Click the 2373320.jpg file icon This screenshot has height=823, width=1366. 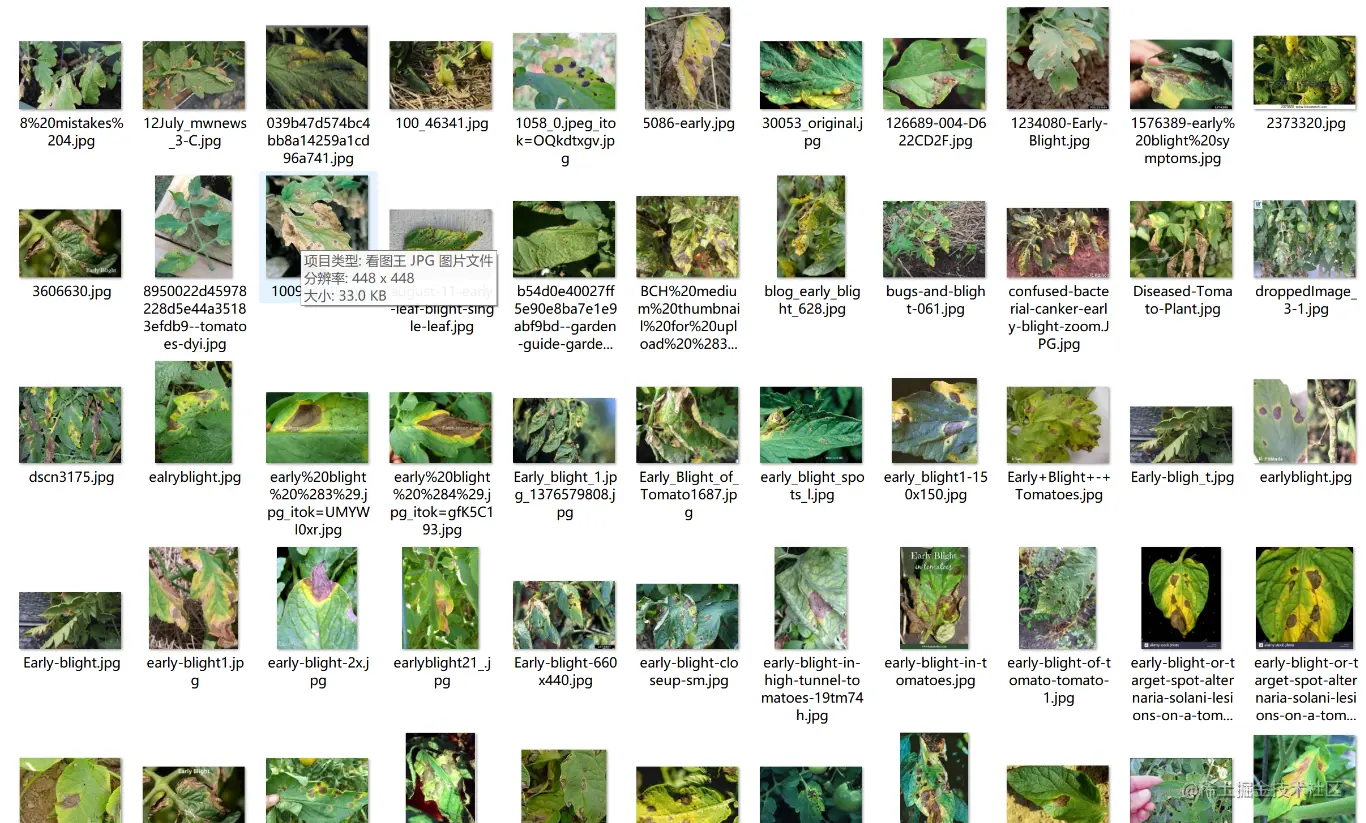[x=1305, y=71]
